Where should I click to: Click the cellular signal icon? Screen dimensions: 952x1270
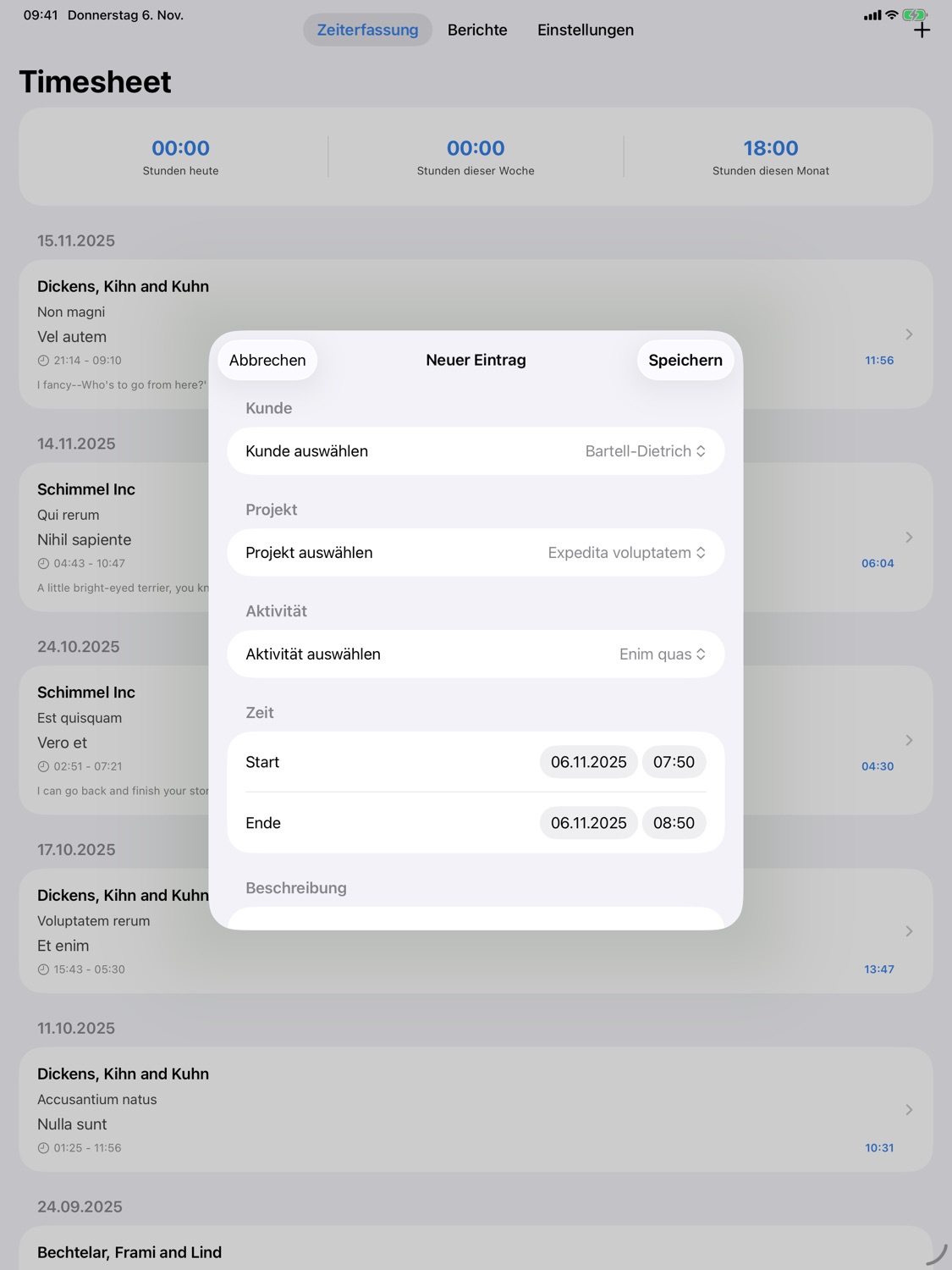[872, 15]
